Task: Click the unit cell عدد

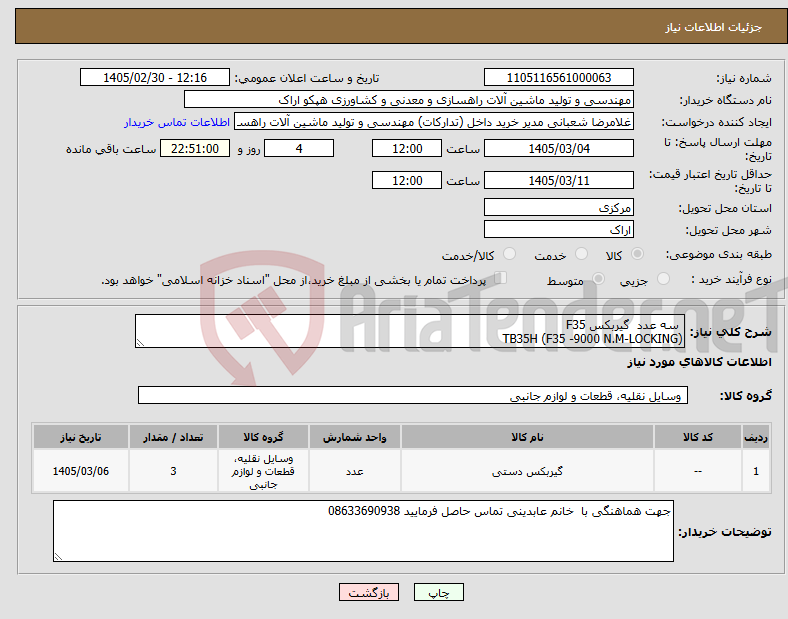Action: point(354,471)
